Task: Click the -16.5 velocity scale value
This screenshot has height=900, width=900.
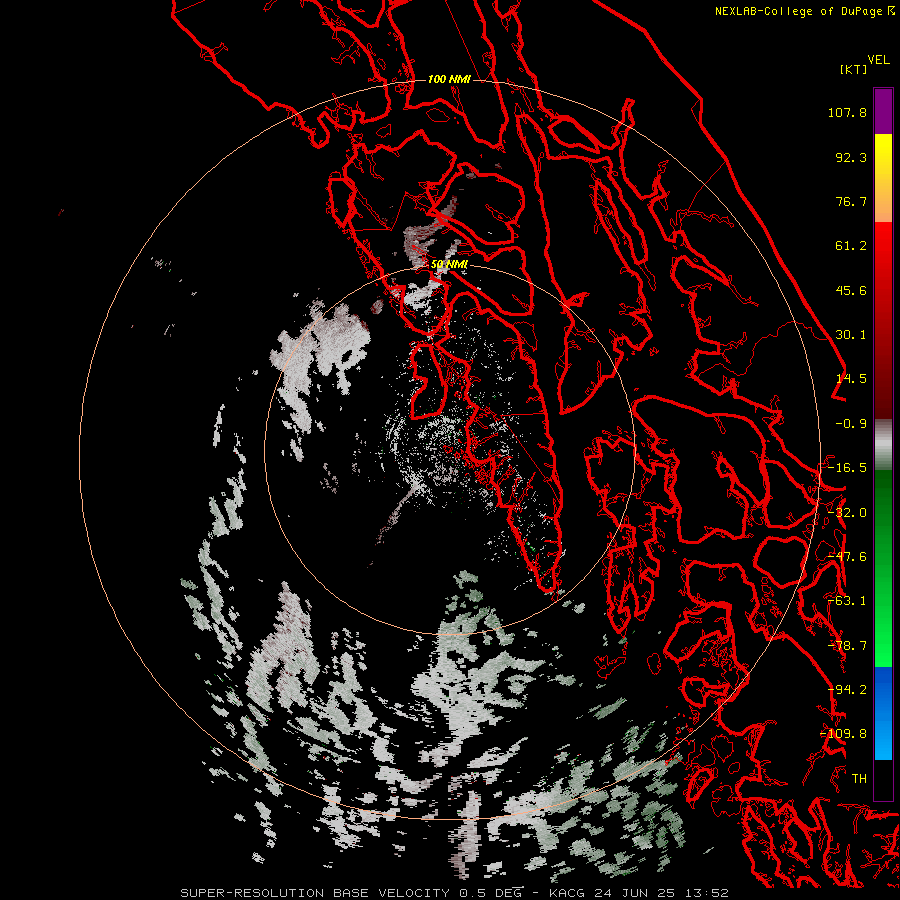Action: (x=847, y=468)
